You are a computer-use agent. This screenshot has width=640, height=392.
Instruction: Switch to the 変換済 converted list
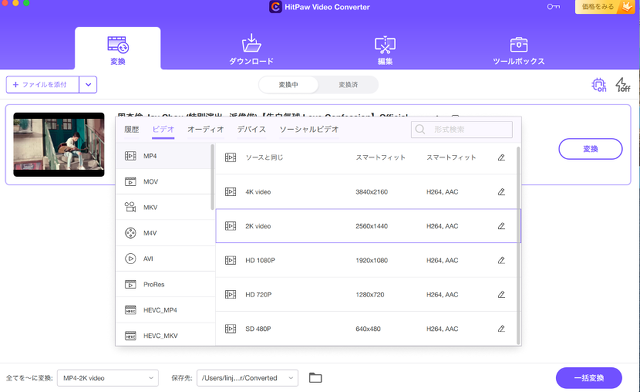point(348,85)
